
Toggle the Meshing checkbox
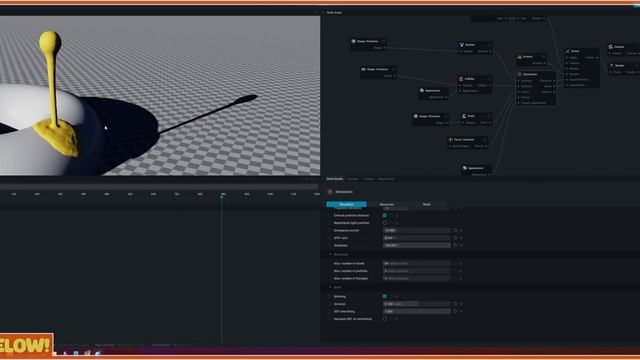384,296
